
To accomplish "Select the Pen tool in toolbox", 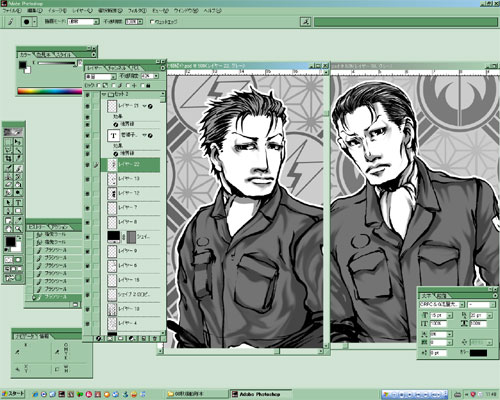I will pos(8,211).
